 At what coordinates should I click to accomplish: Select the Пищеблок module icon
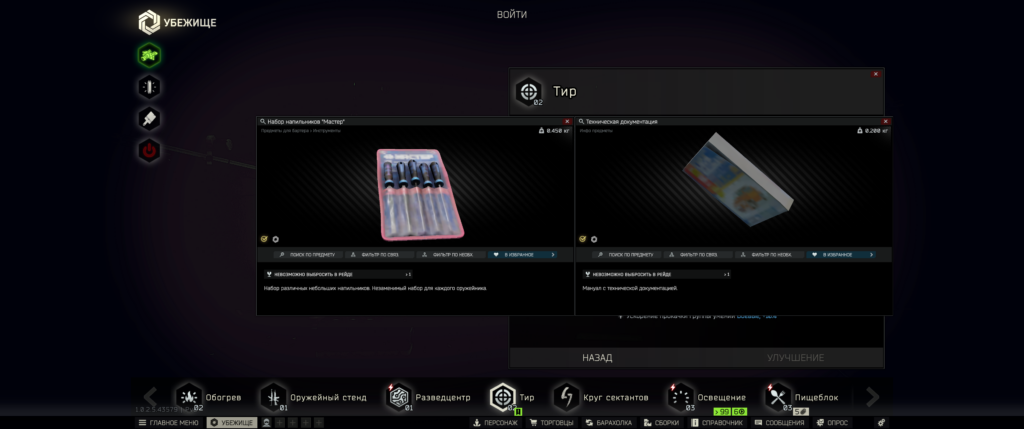778,397
